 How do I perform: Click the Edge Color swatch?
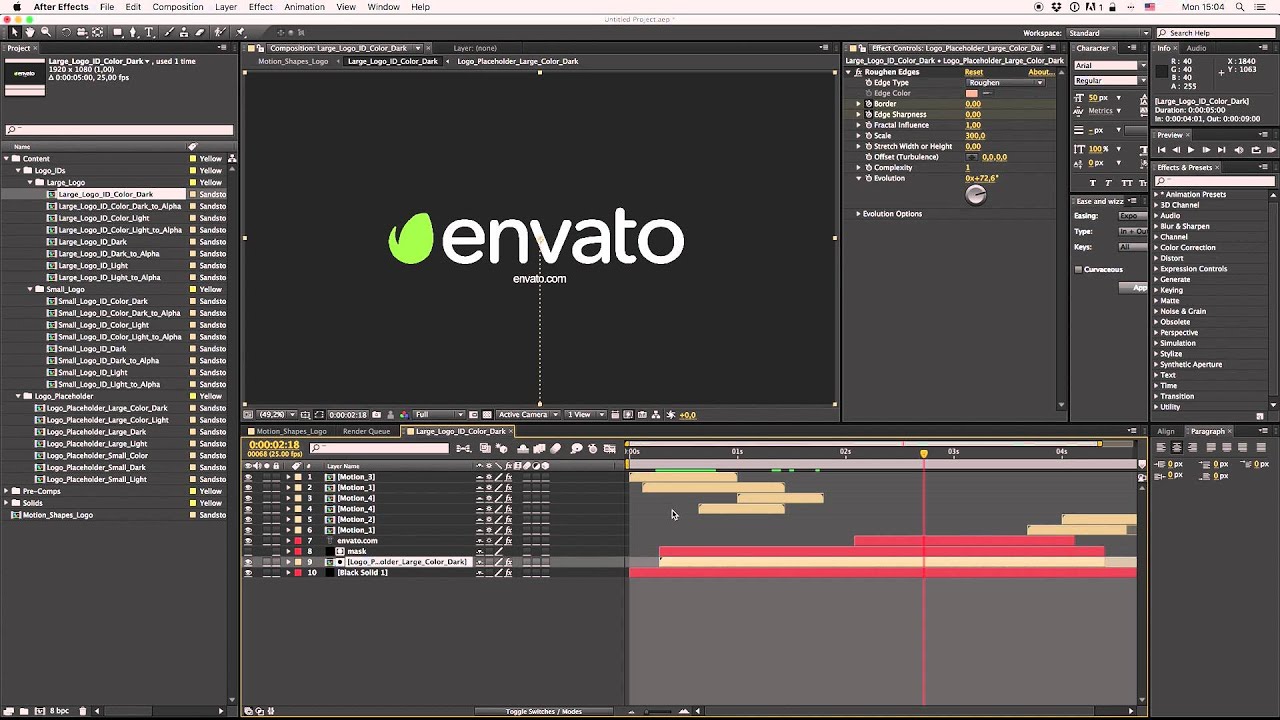971,93
